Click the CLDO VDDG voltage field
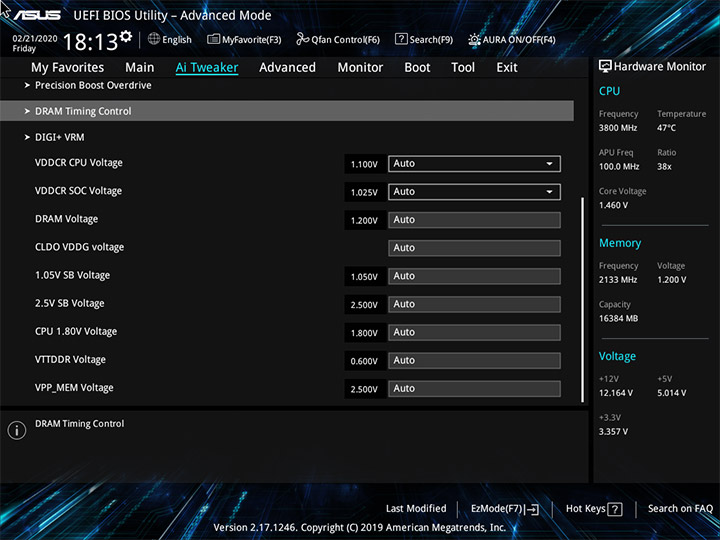The height and width of the screenshot is (540, 720). pos(474,248)
